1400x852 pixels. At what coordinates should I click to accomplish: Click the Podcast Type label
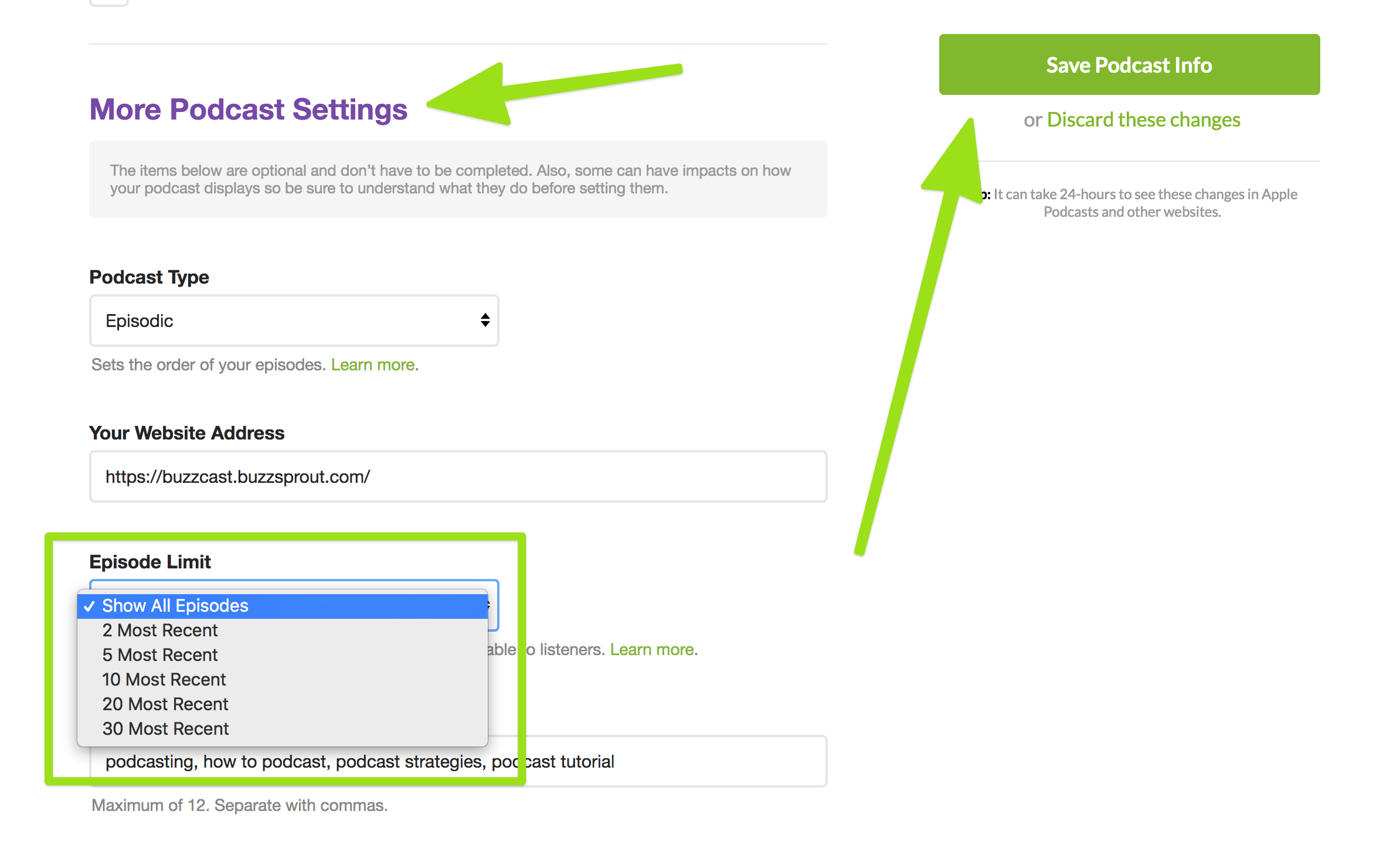coord(149,277)
